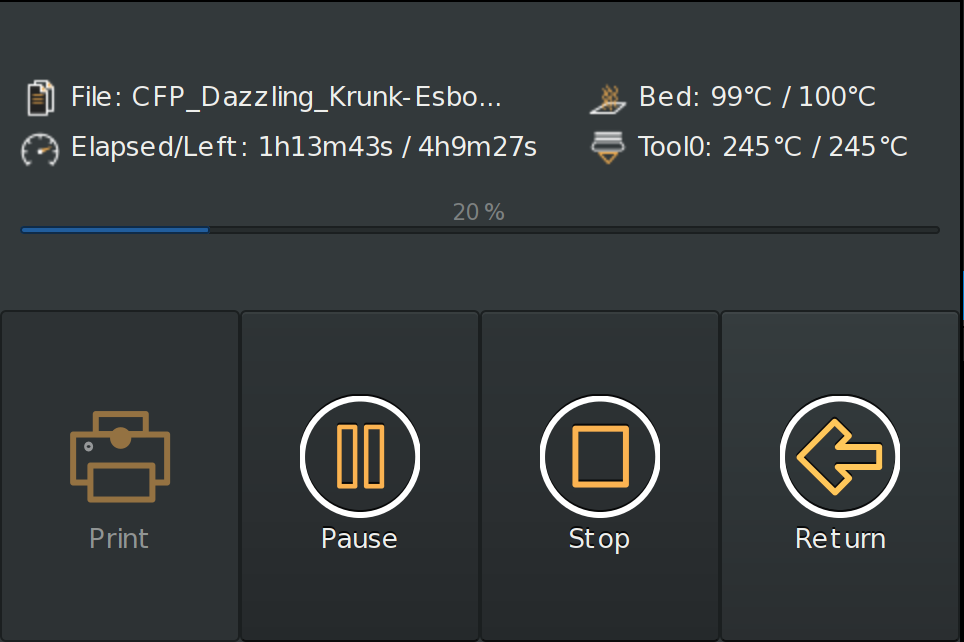Tap the Pause label text
The height and width of the screenshot is (642, 964).
click(359, 538)
